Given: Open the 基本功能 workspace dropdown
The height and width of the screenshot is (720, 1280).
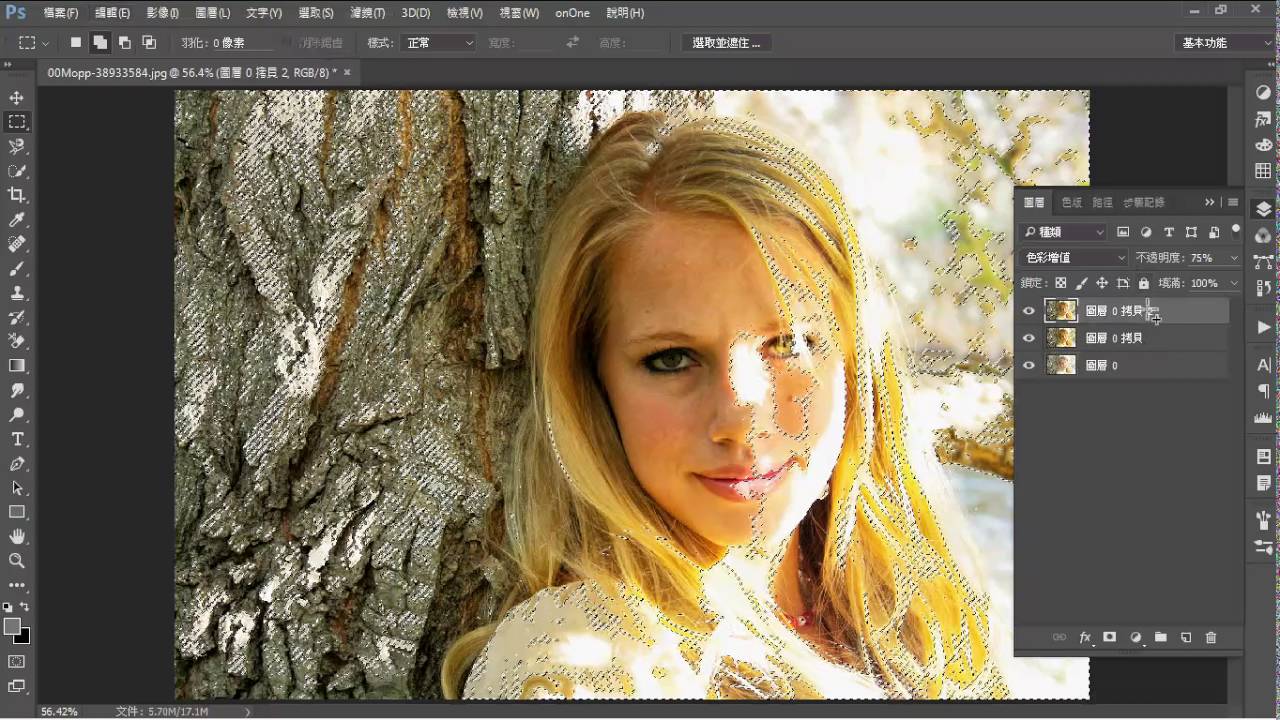Looking at the screenshot, I should coord(1224,43).
